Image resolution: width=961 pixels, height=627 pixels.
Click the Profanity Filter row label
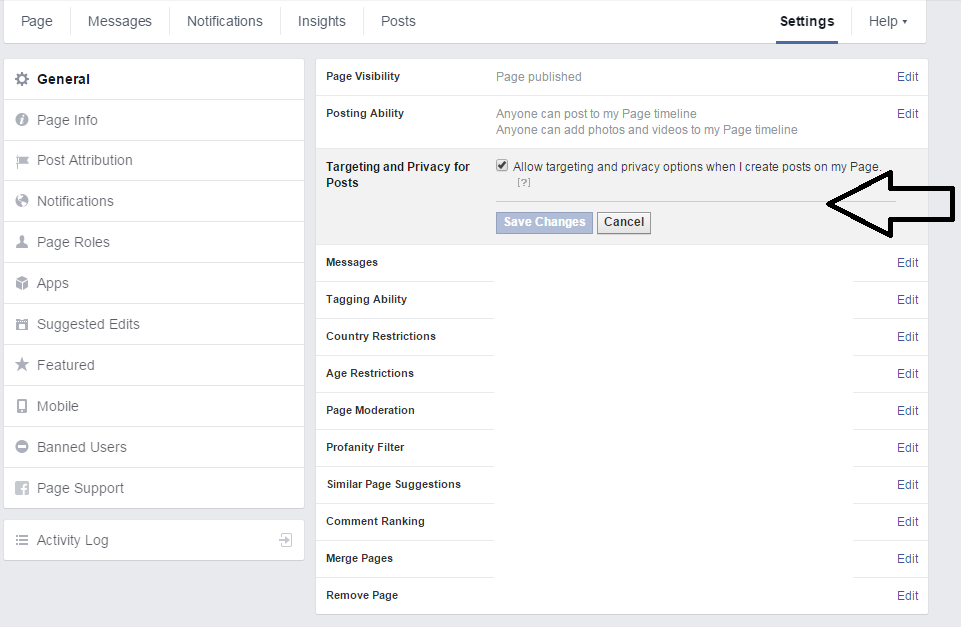click(365, 447)
